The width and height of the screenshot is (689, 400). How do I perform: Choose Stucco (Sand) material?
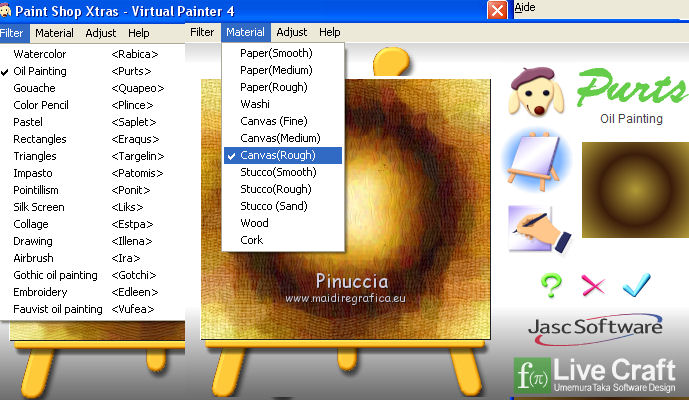283,206
